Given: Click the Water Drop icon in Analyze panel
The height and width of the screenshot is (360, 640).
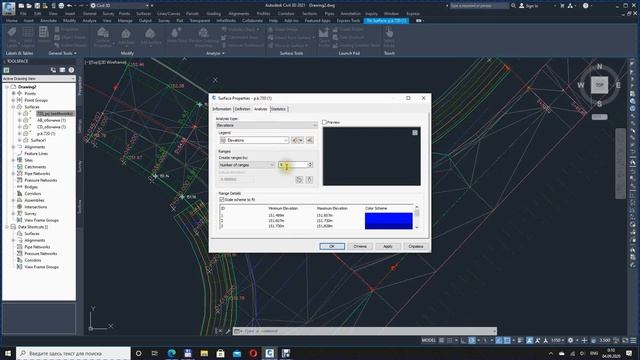Looking at the screenshot, I should pyautogui.click(x=176, y=33).
